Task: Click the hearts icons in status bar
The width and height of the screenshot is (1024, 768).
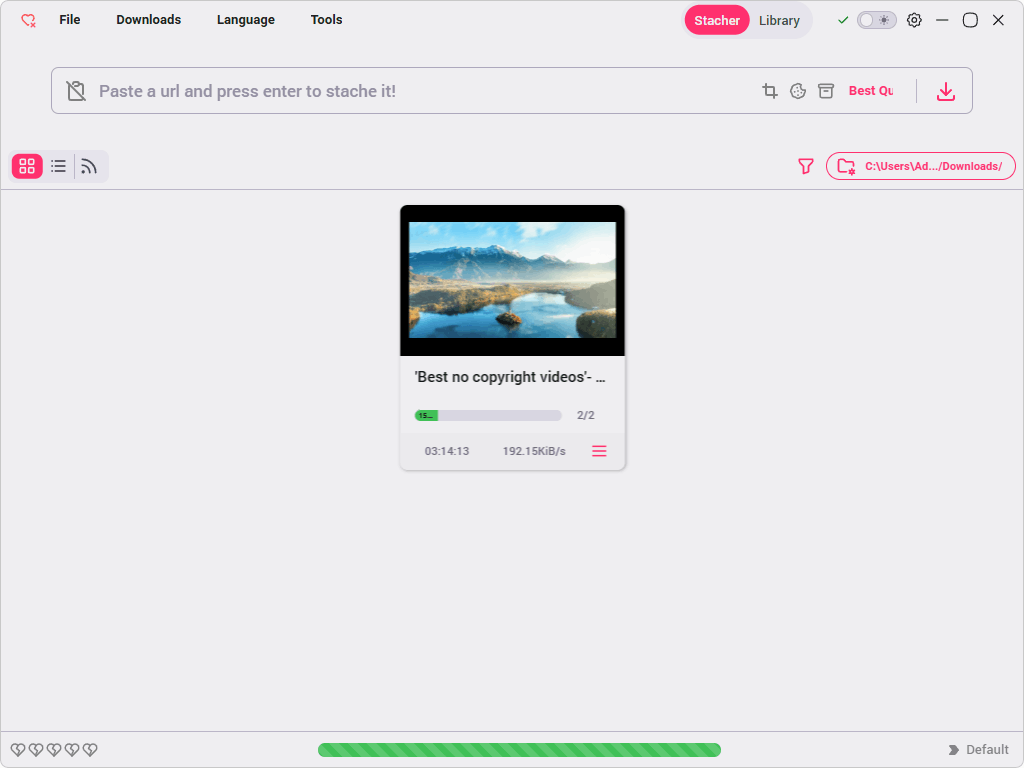Action: 54,750
